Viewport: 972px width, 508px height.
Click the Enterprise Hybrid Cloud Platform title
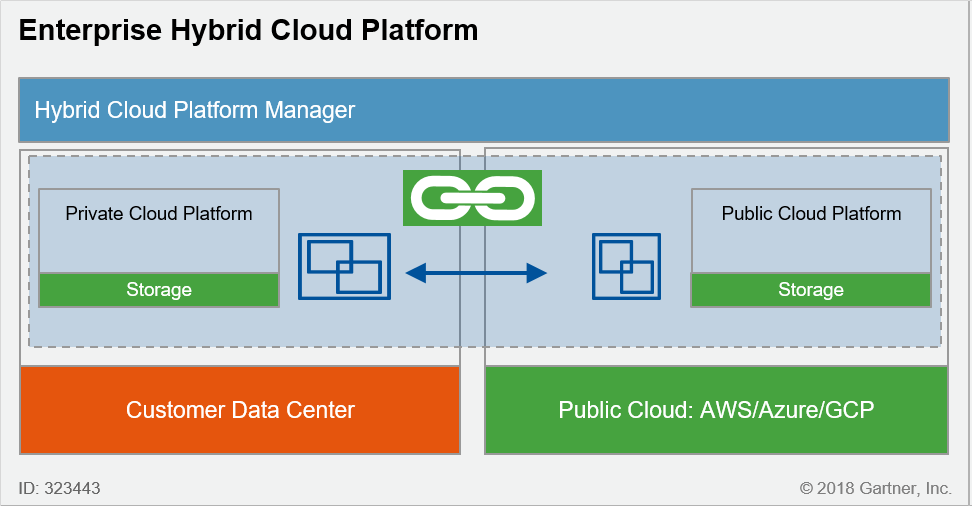pos(248,31)
